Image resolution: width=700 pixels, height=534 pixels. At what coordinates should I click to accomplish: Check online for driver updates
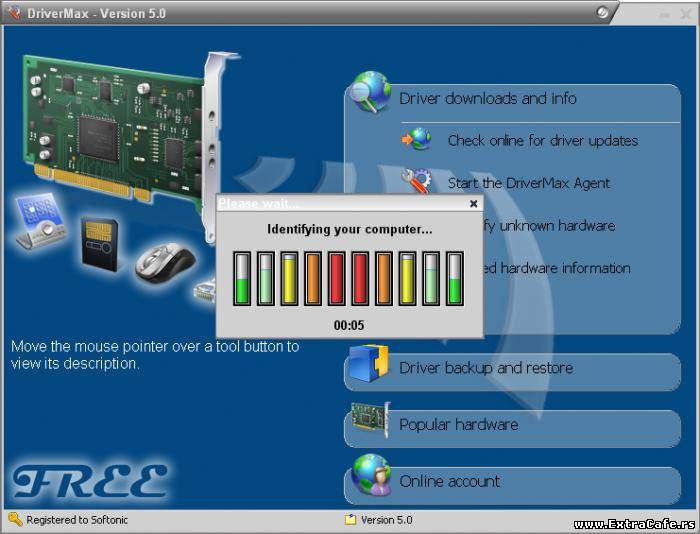[542, 141]
